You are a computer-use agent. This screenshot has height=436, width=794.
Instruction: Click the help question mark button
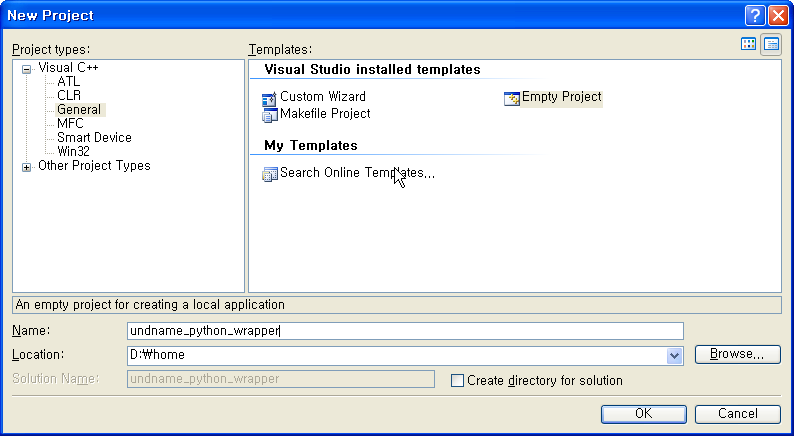point(755,16)
